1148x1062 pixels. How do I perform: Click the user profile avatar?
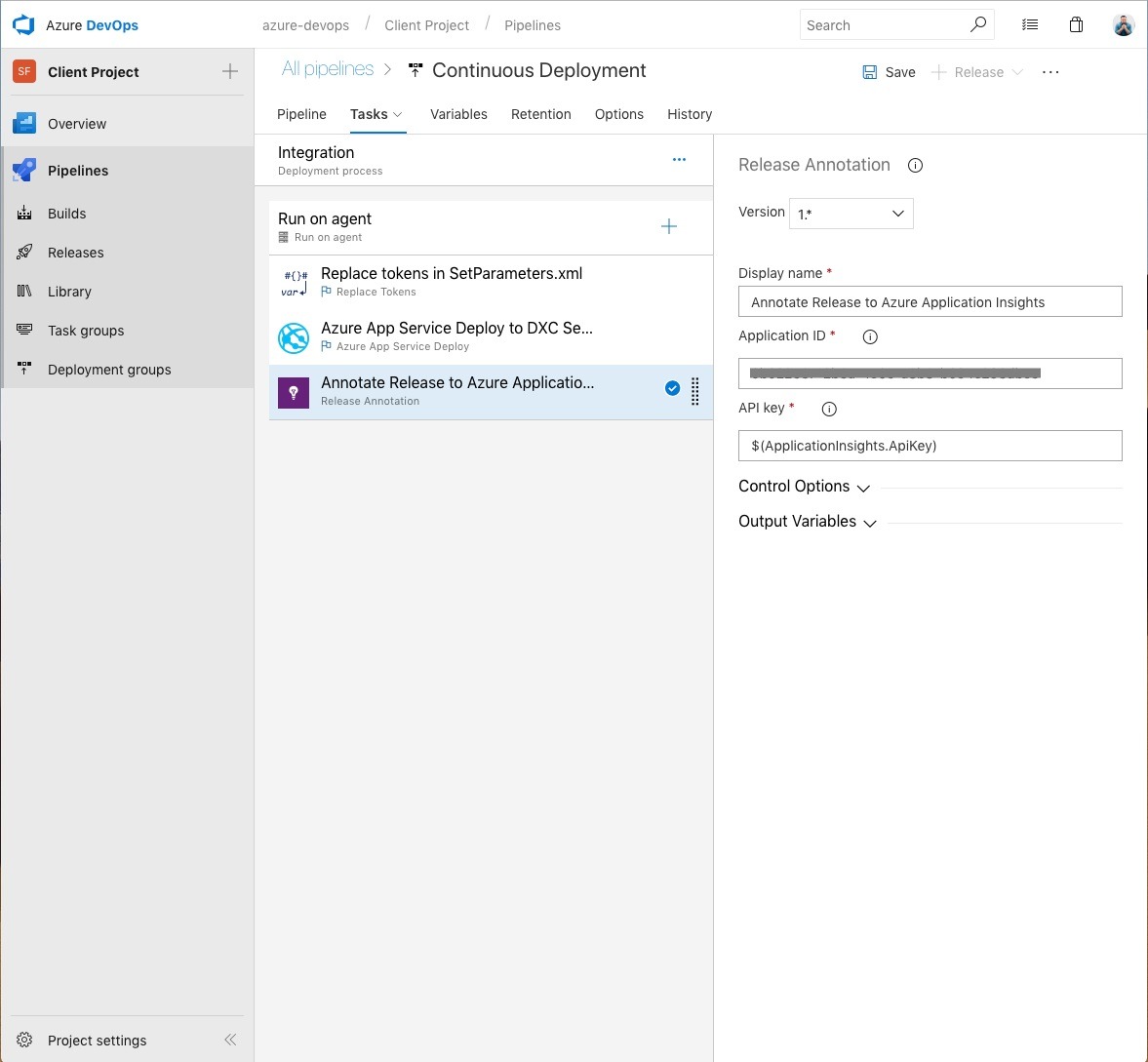(1123, 25)
